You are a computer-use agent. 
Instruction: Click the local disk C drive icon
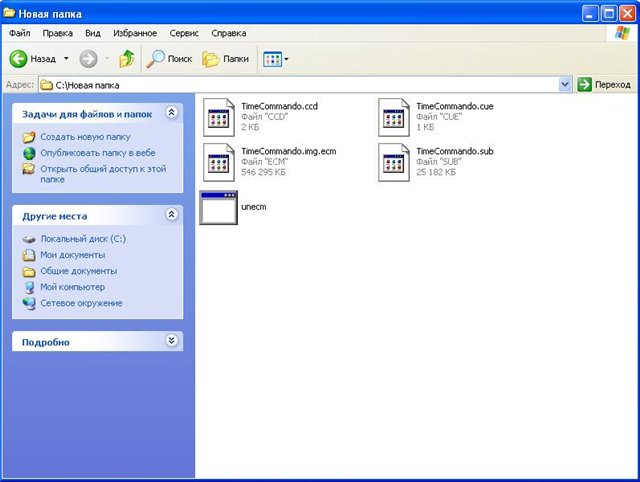pyautogui.click(x=29, y=239)
